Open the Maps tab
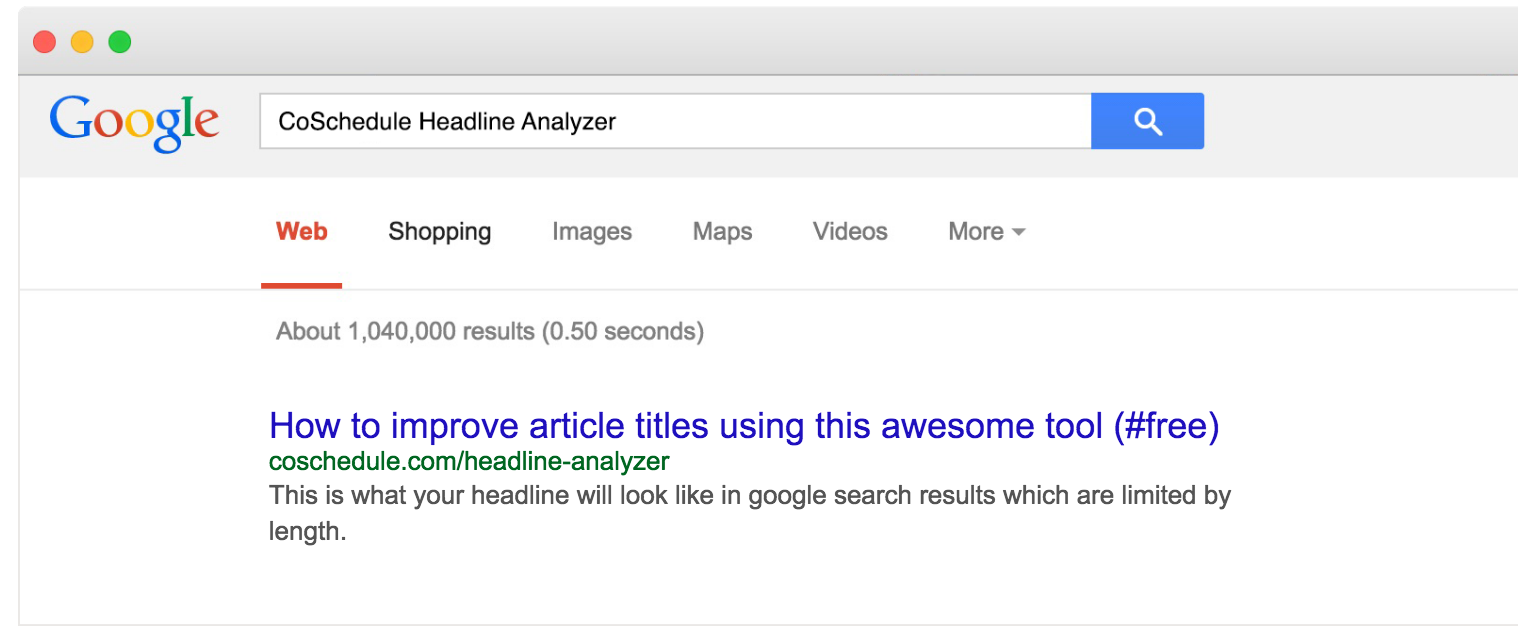Viewport: 1536px width, 630px height. point(722,232)
